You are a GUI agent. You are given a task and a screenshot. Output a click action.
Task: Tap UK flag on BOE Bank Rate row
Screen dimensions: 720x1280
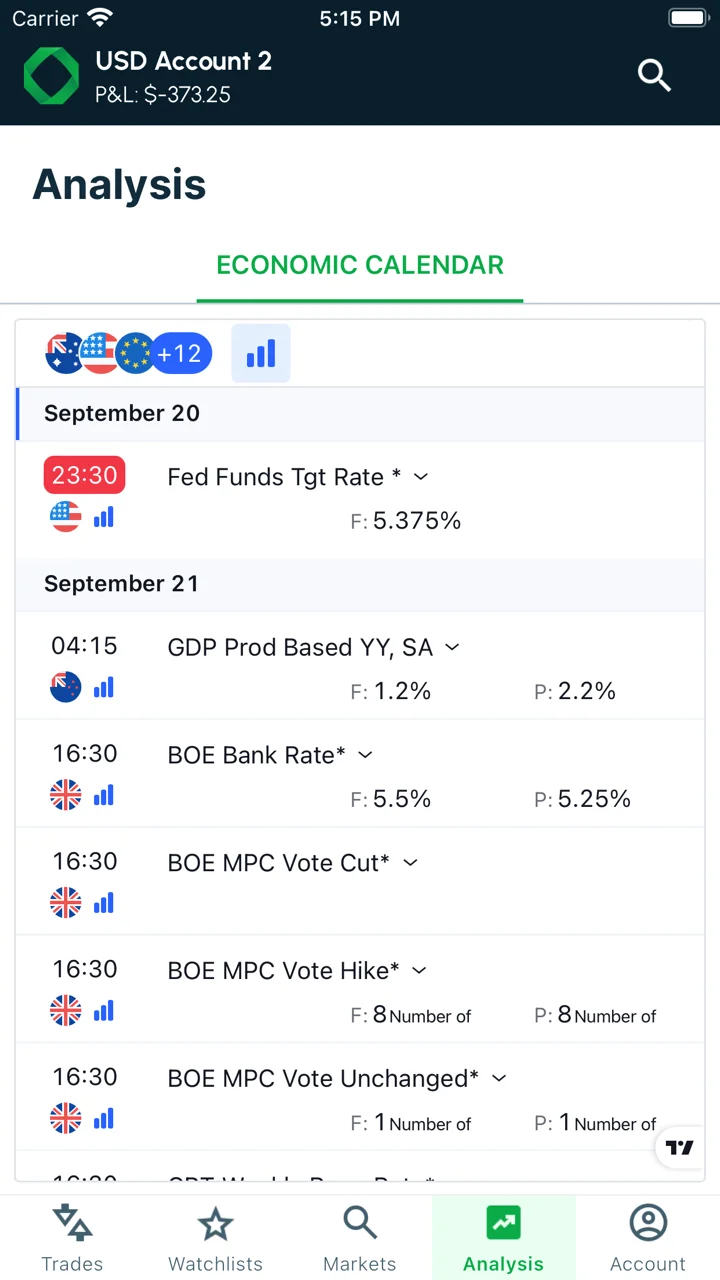click(65, 795)
